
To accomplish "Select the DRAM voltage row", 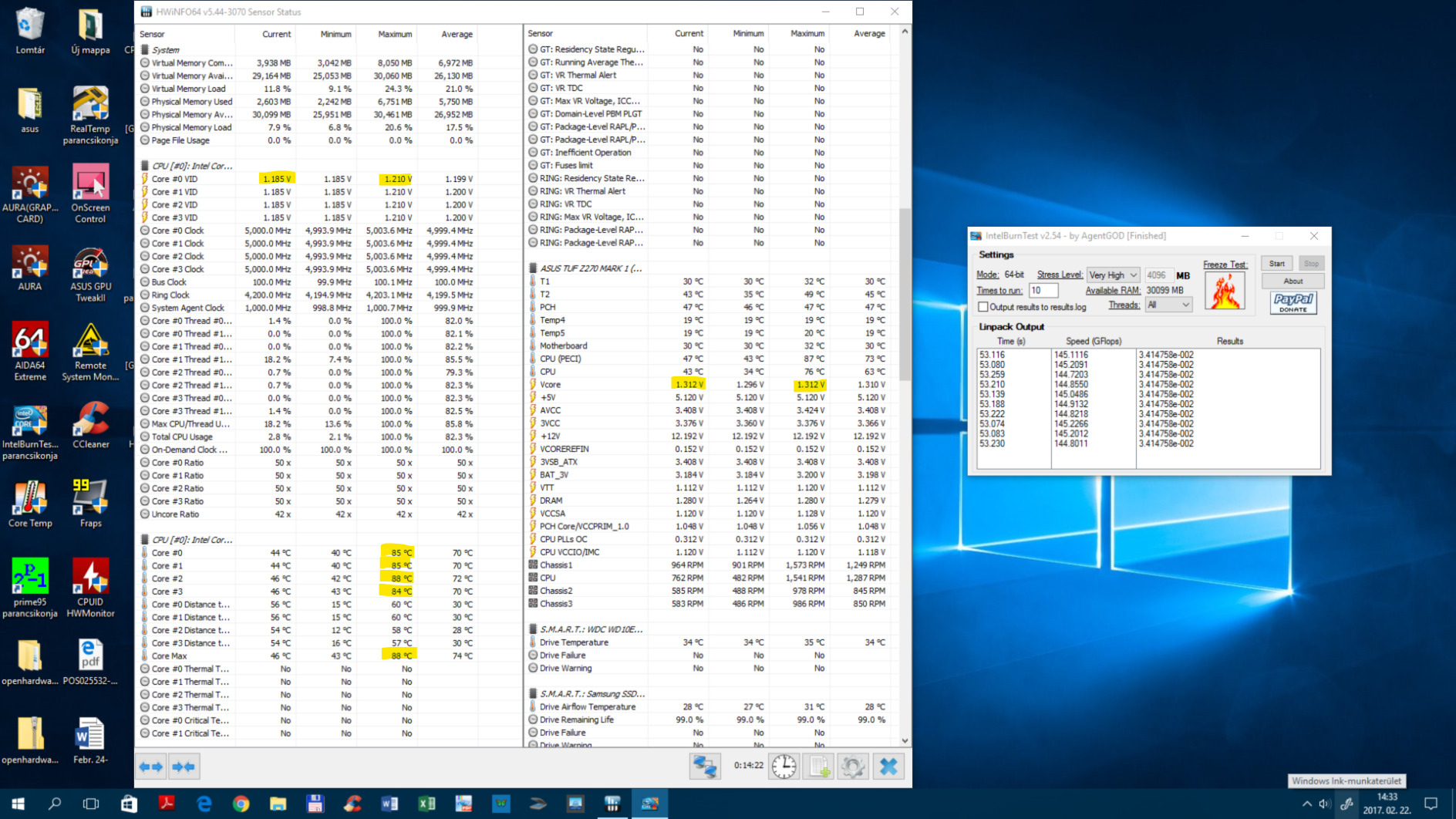I will point(709,501).
